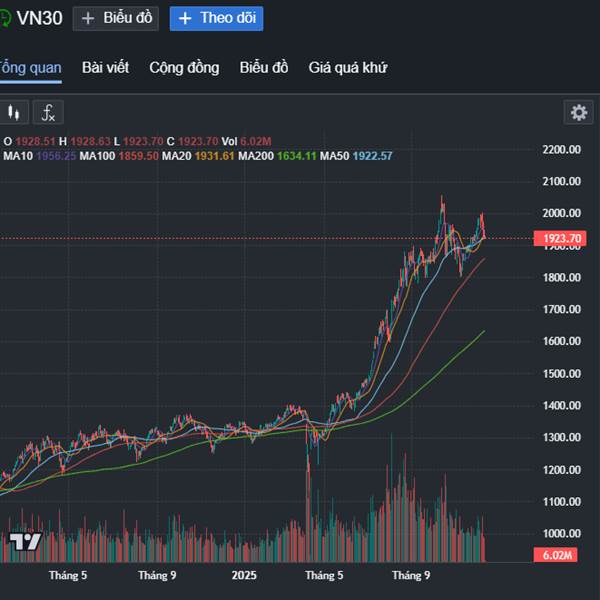This screenshot has width=600, height=600.
Task: Click the TradingView logo on chart
Action: (x=24, y=542)
